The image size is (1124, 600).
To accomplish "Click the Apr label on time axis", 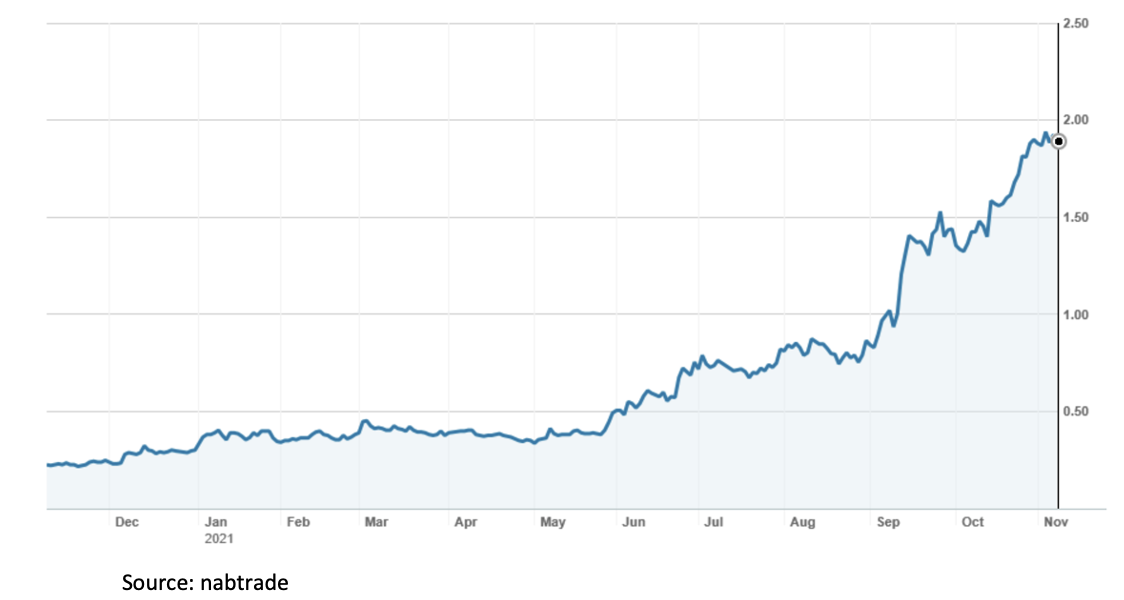I will coord(465,522).
